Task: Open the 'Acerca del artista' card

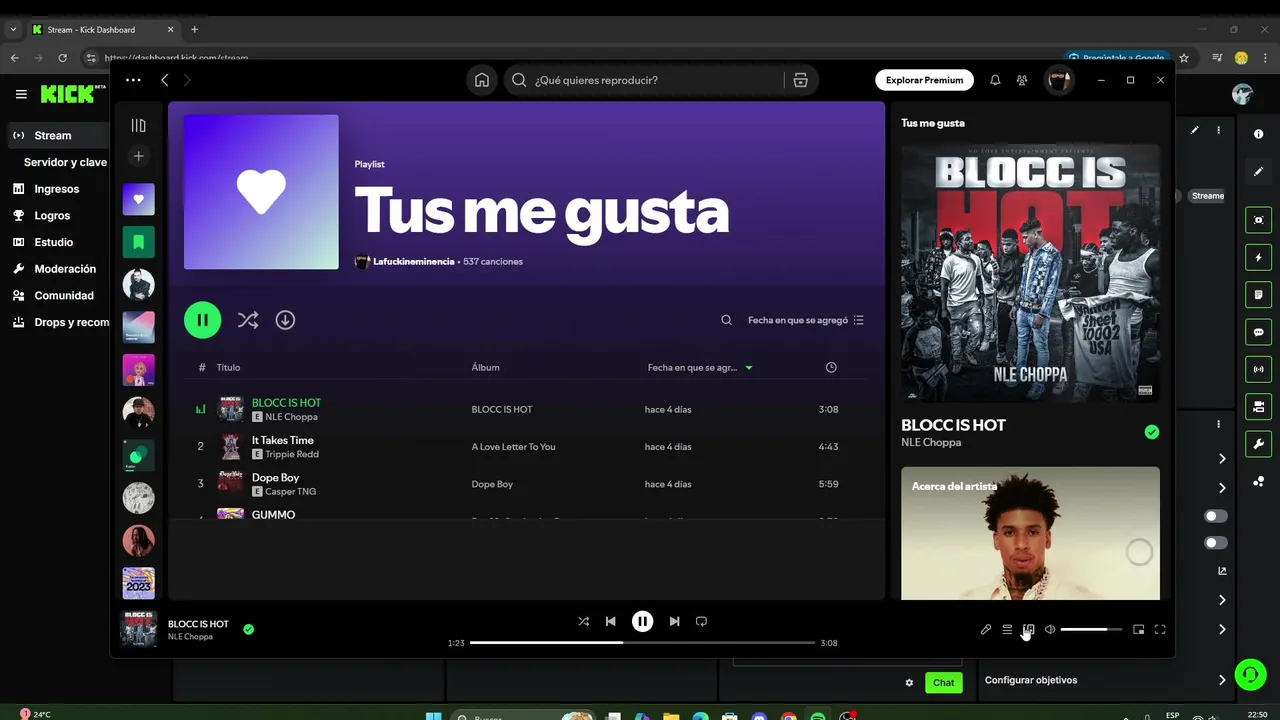Action: pos(1031,533)
